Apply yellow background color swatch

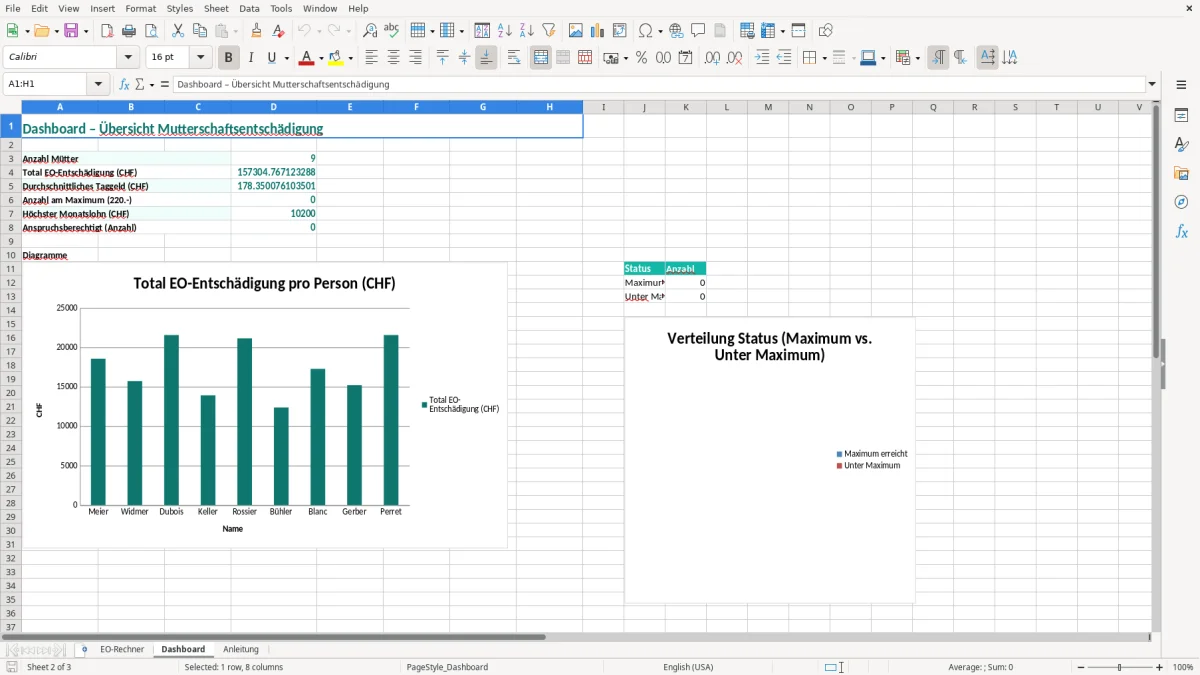[x=335, y=58]
